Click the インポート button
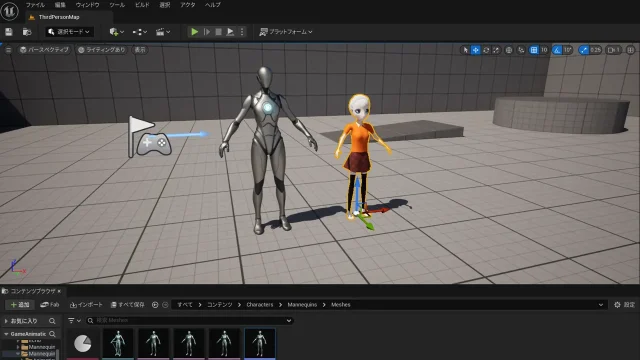 coord(86,304)
